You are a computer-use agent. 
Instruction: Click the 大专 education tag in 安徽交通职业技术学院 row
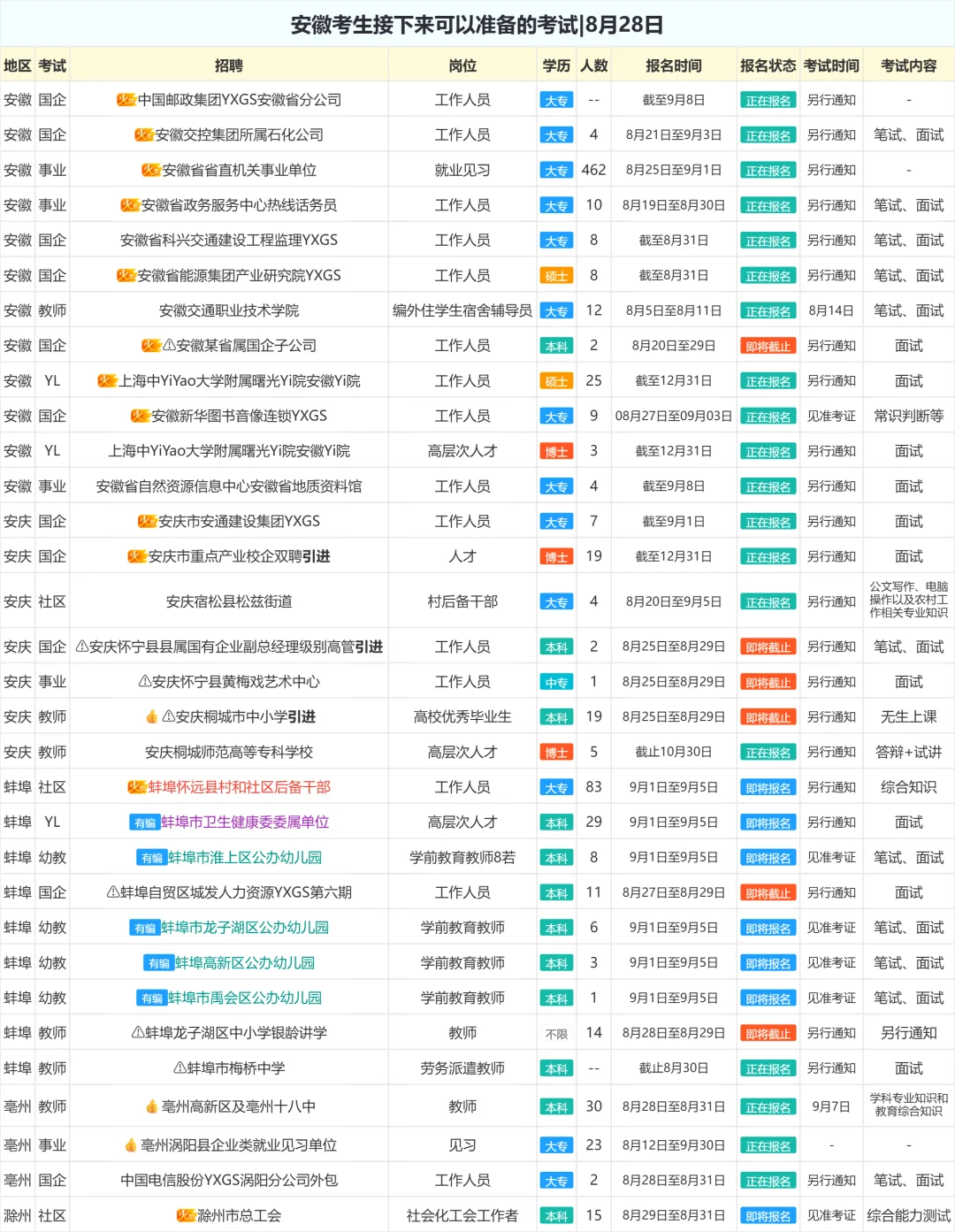[x=556, y=311]
